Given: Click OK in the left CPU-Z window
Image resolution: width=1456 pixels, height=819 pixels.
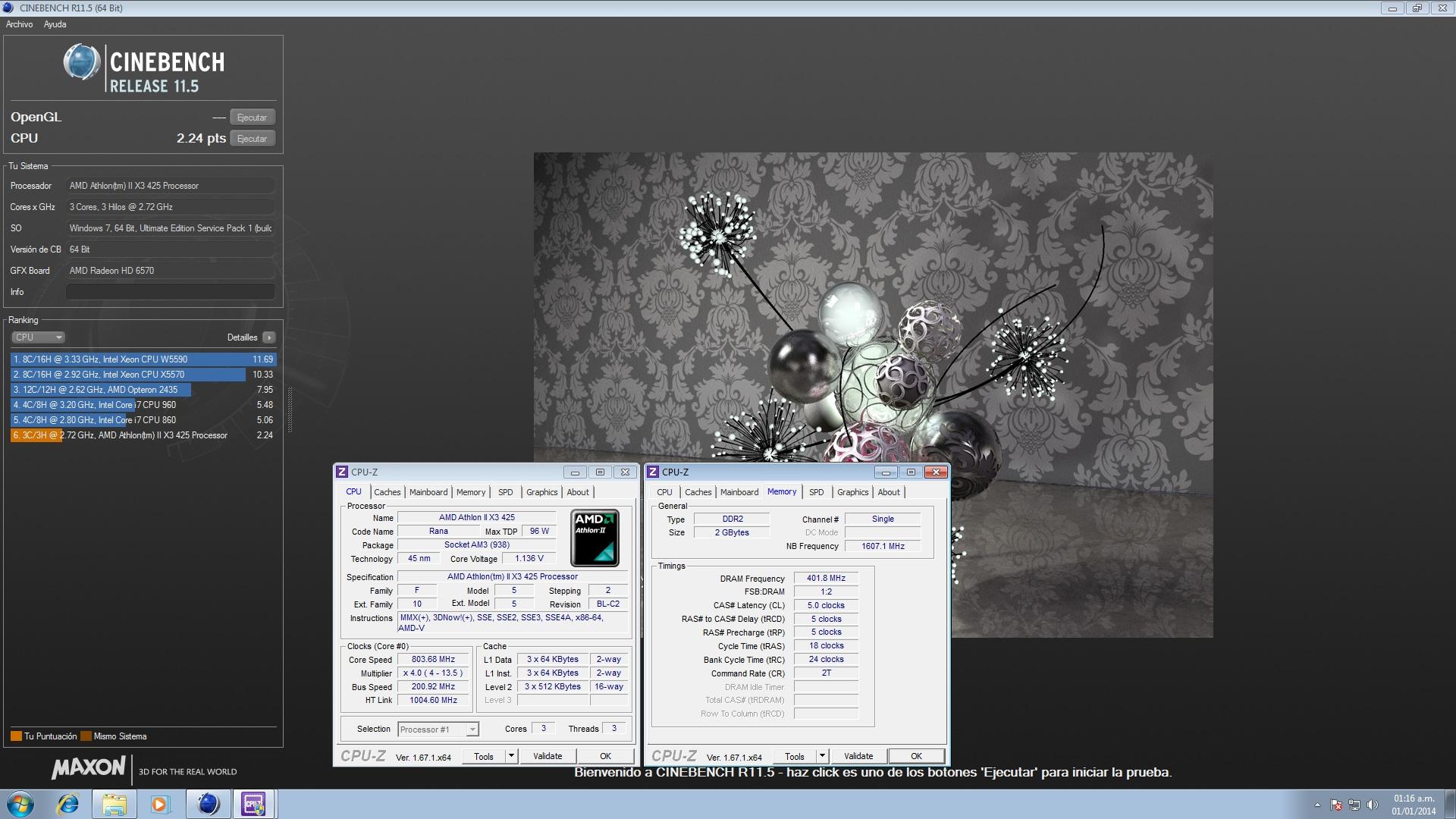Looking at the screenshot, I should coord(605,756).
